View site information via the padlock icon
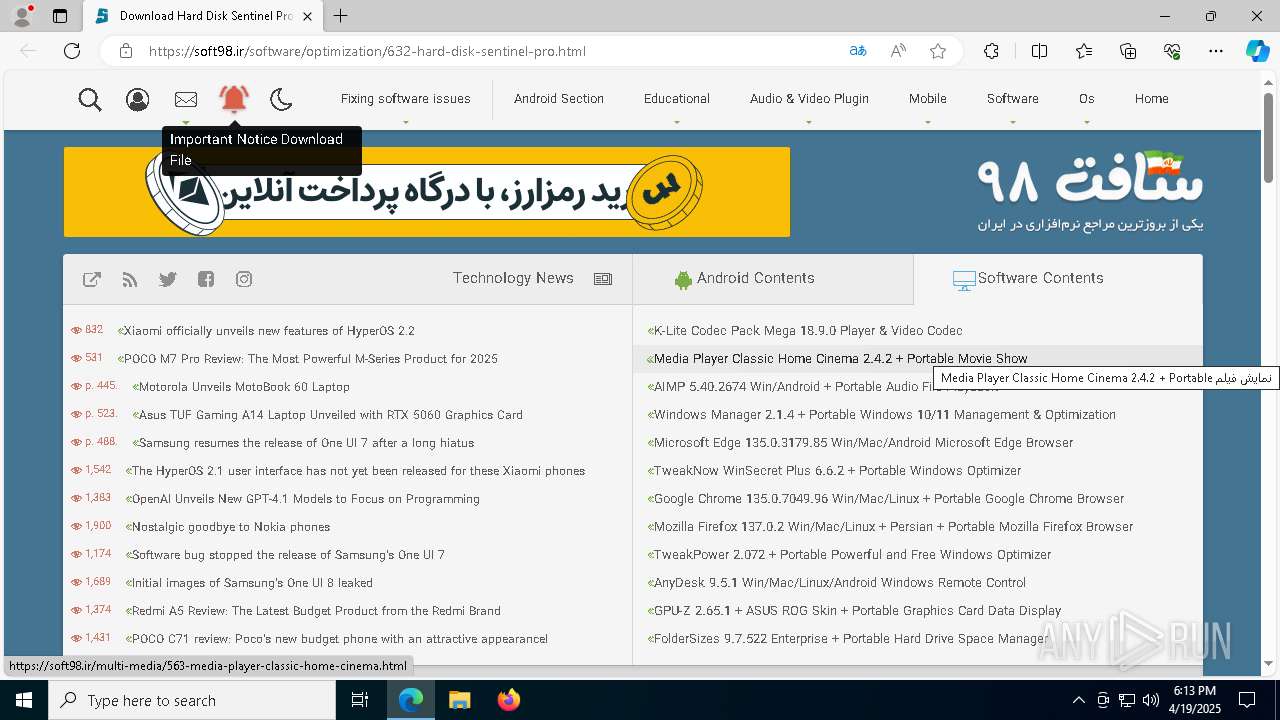The width and height of the screenshot is (1280, 720). pos(126,51)
